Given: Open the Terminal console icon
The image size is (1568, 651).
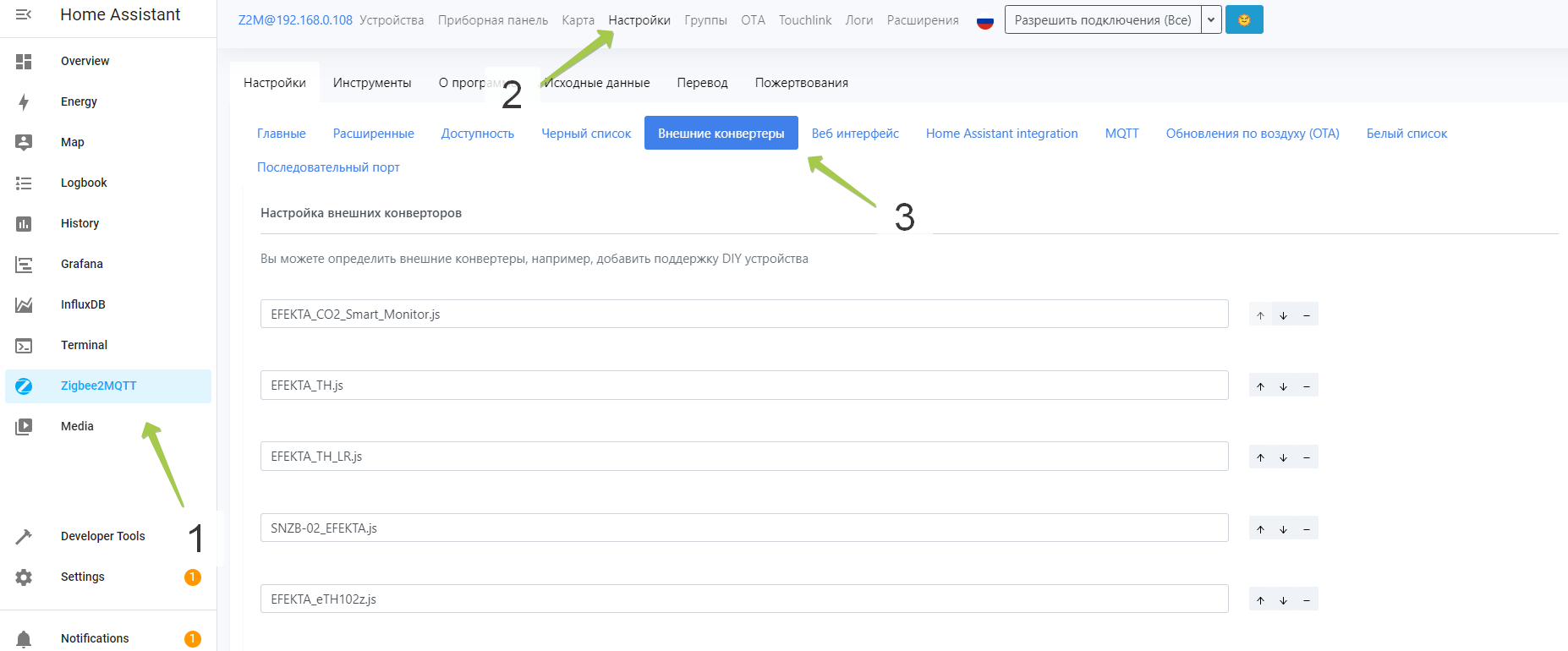Looking at the screenshot, I should click(24, 345).
